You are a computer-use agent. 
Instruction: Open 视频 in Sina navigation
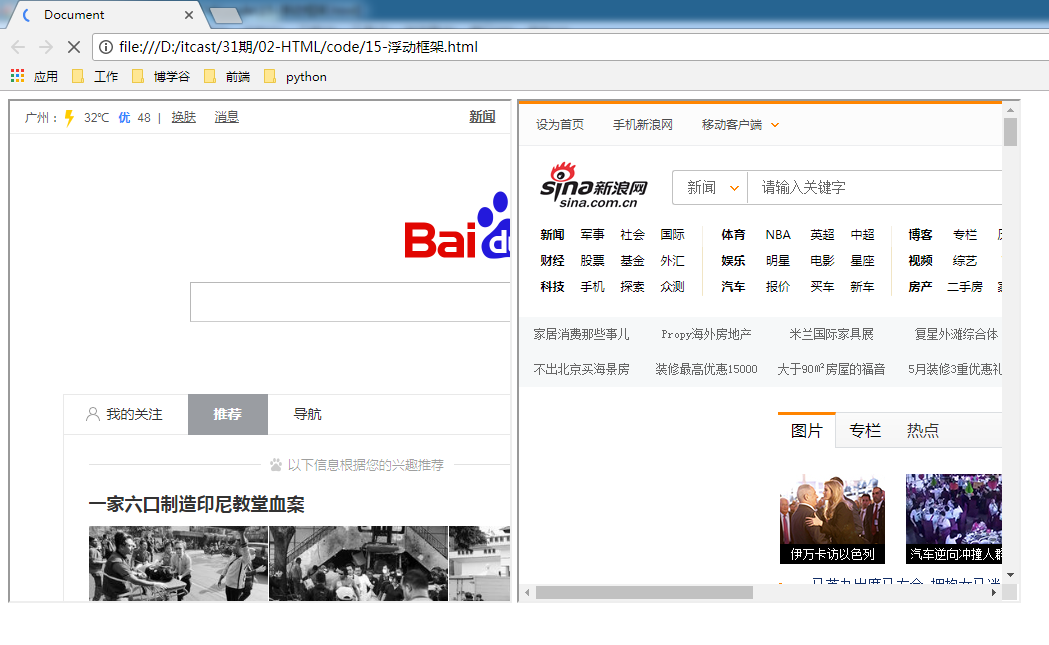(920, 260)
